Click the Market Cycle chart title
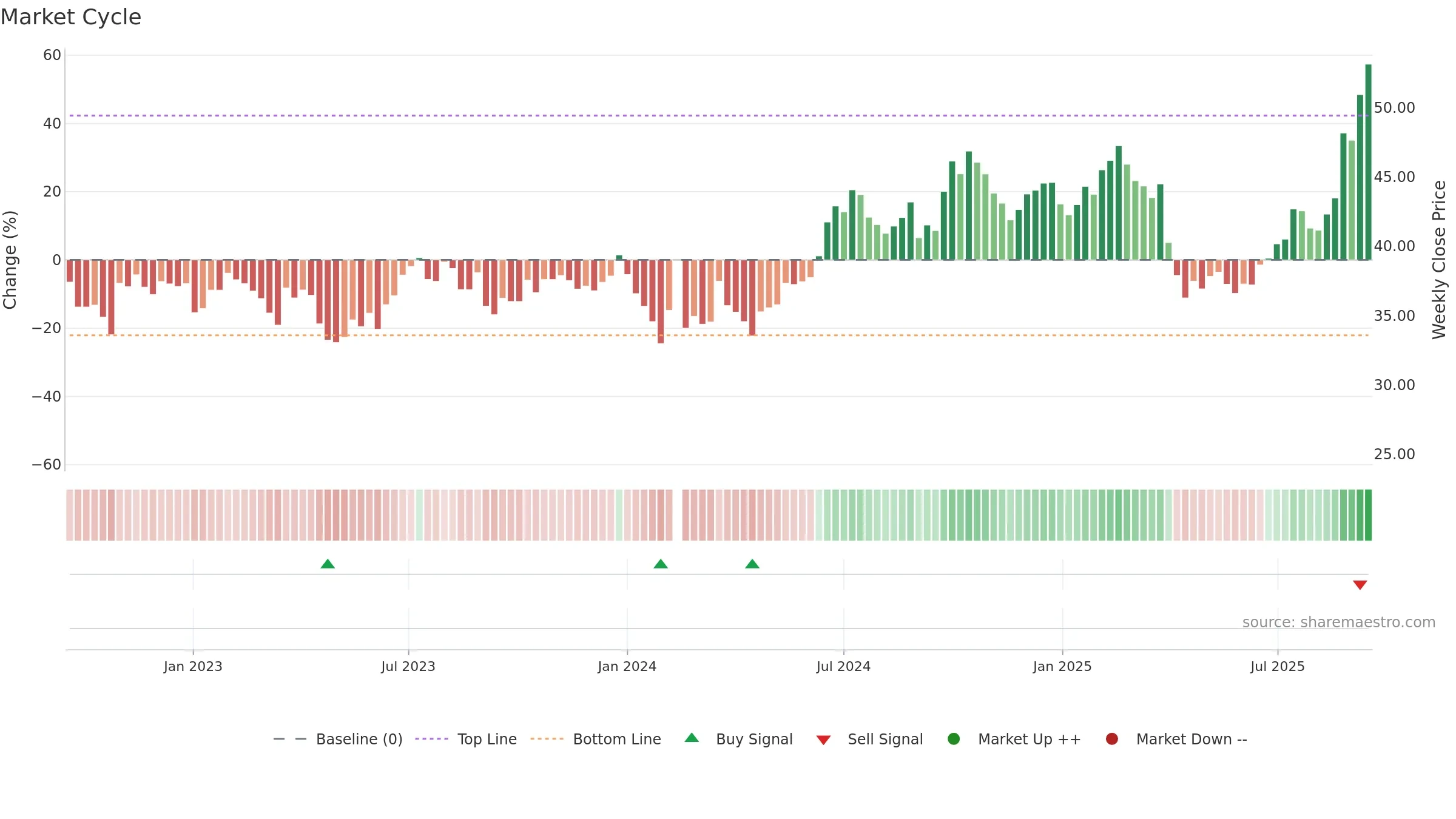 pos(71,17)
